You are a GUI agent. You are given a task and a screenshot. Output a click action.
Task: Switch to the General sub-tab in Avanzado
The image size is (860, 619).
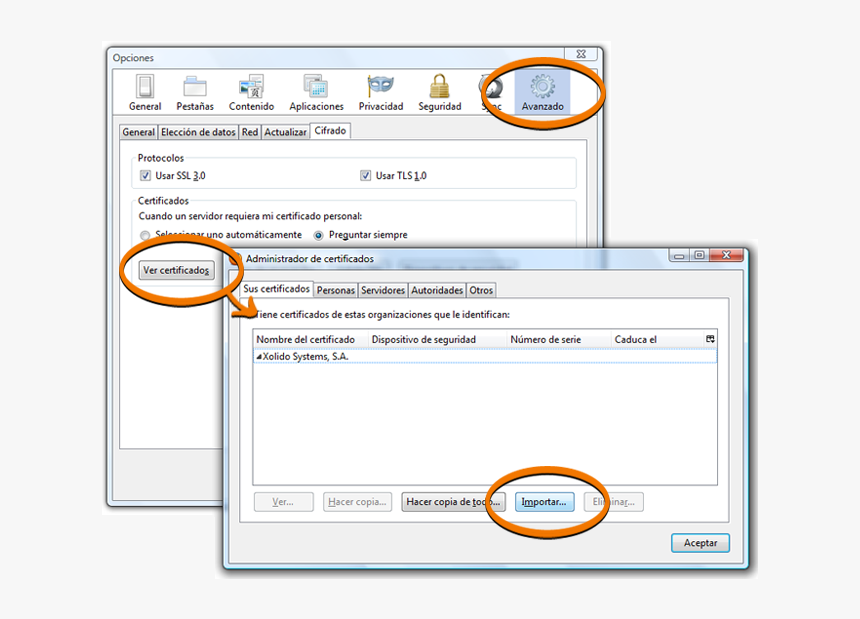coord(139,132)
